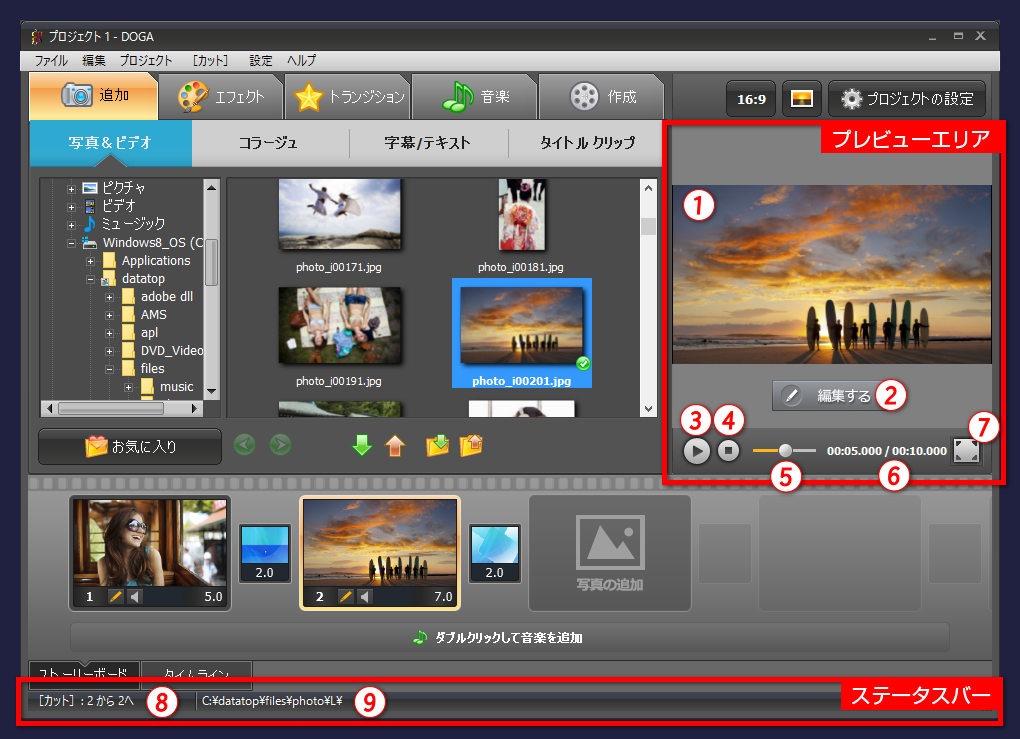
Task: Expand the datatop folder in the tree
Action: click(90, 277)
